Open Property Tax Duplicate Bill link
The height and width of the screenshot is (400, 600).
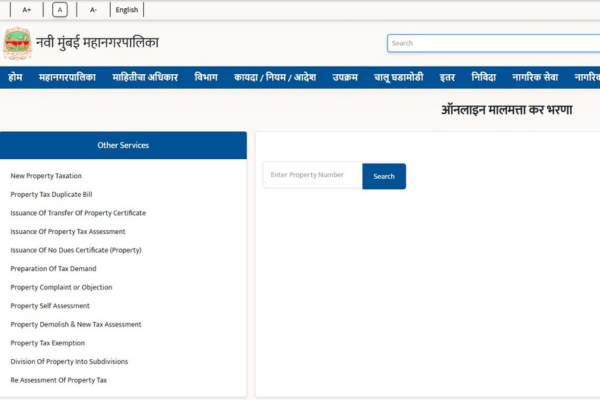[x=51, y=194]
